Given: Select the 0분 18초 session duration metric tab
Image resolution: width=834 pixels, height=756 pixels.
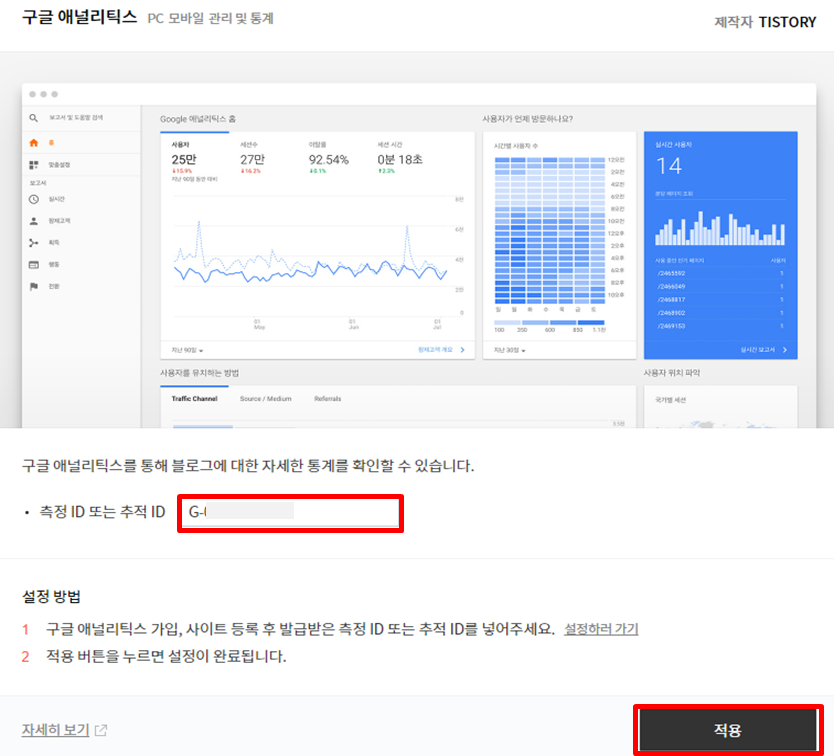Looking at the screenshot, I should pos(400,158).
